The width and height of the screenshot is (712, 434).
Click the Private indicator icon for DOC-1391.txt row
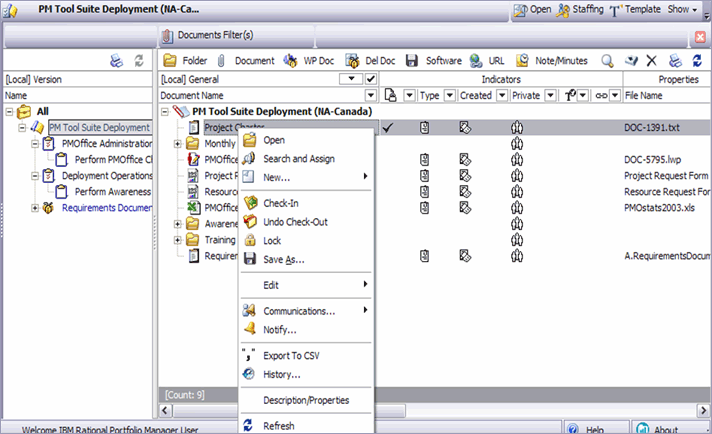(x=517, y=128)
